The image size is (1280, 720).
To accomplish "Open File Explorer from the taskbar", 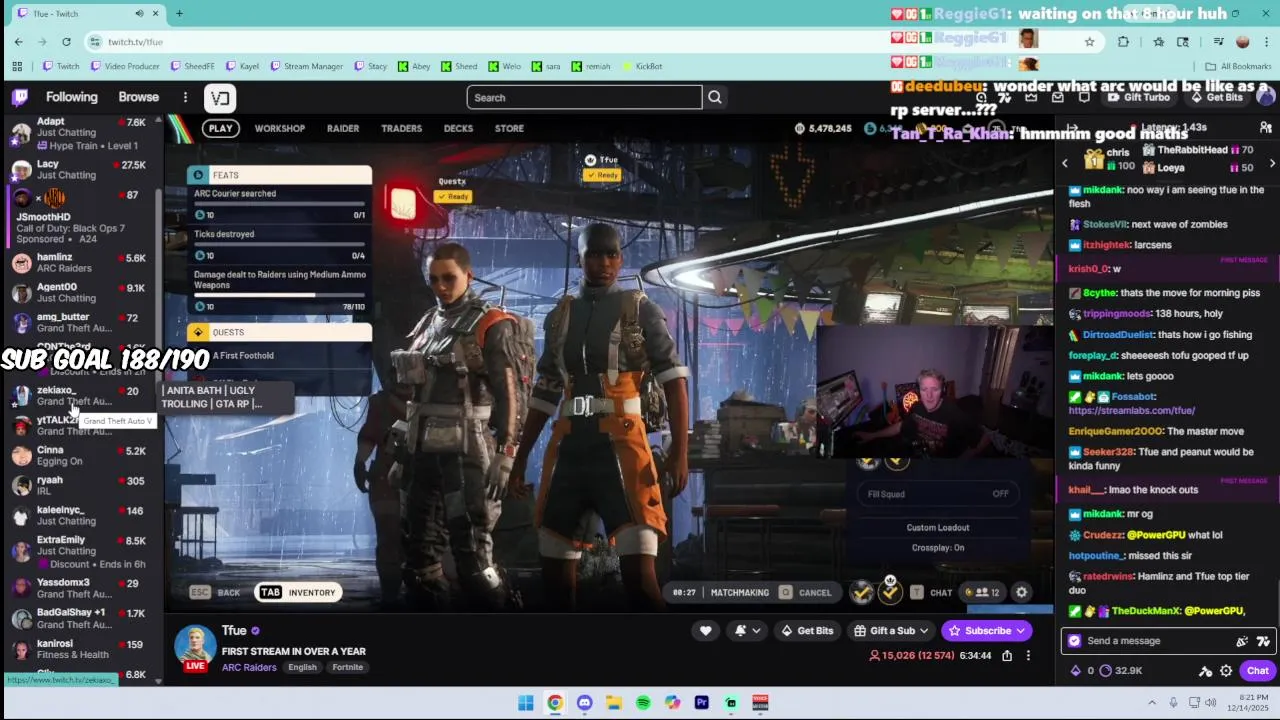I will [x=613, y=703].
